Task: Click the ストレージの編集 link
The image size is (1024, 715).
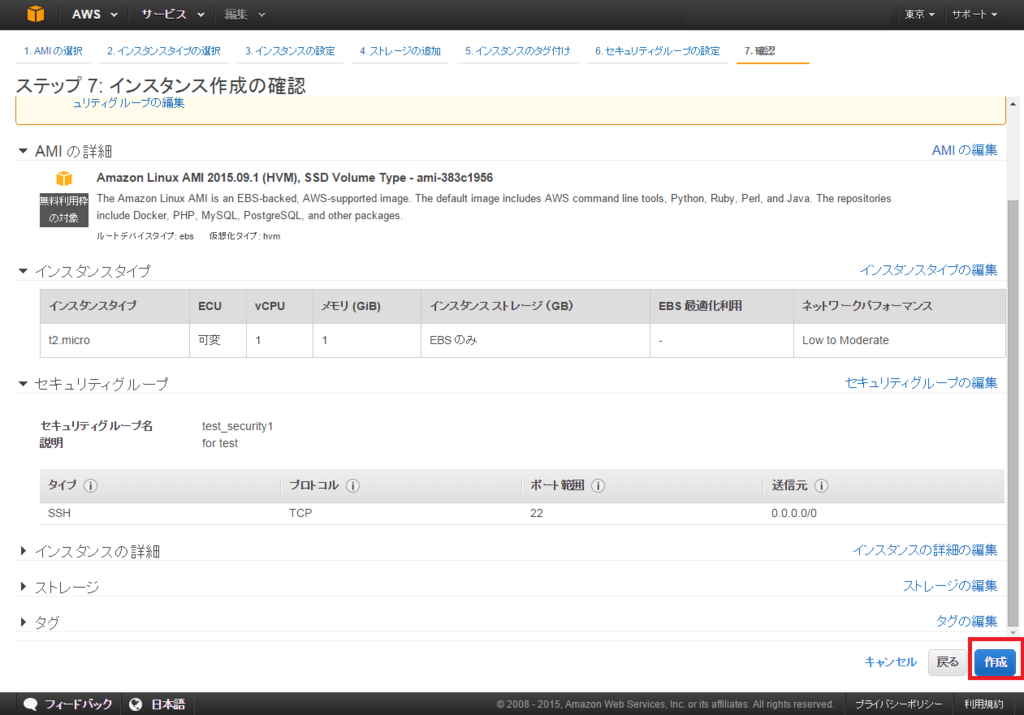Action: click(x=950, y=586)
